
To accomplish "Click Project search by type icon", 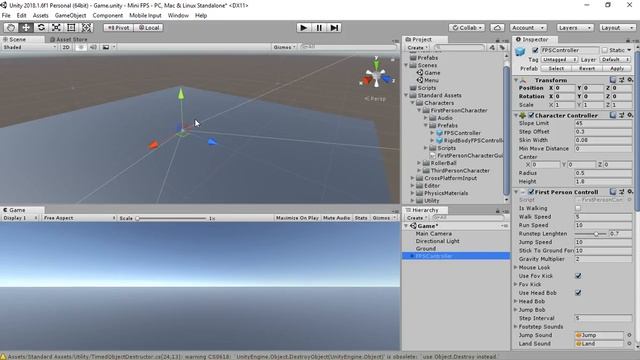I will click(x=492, y=48).
